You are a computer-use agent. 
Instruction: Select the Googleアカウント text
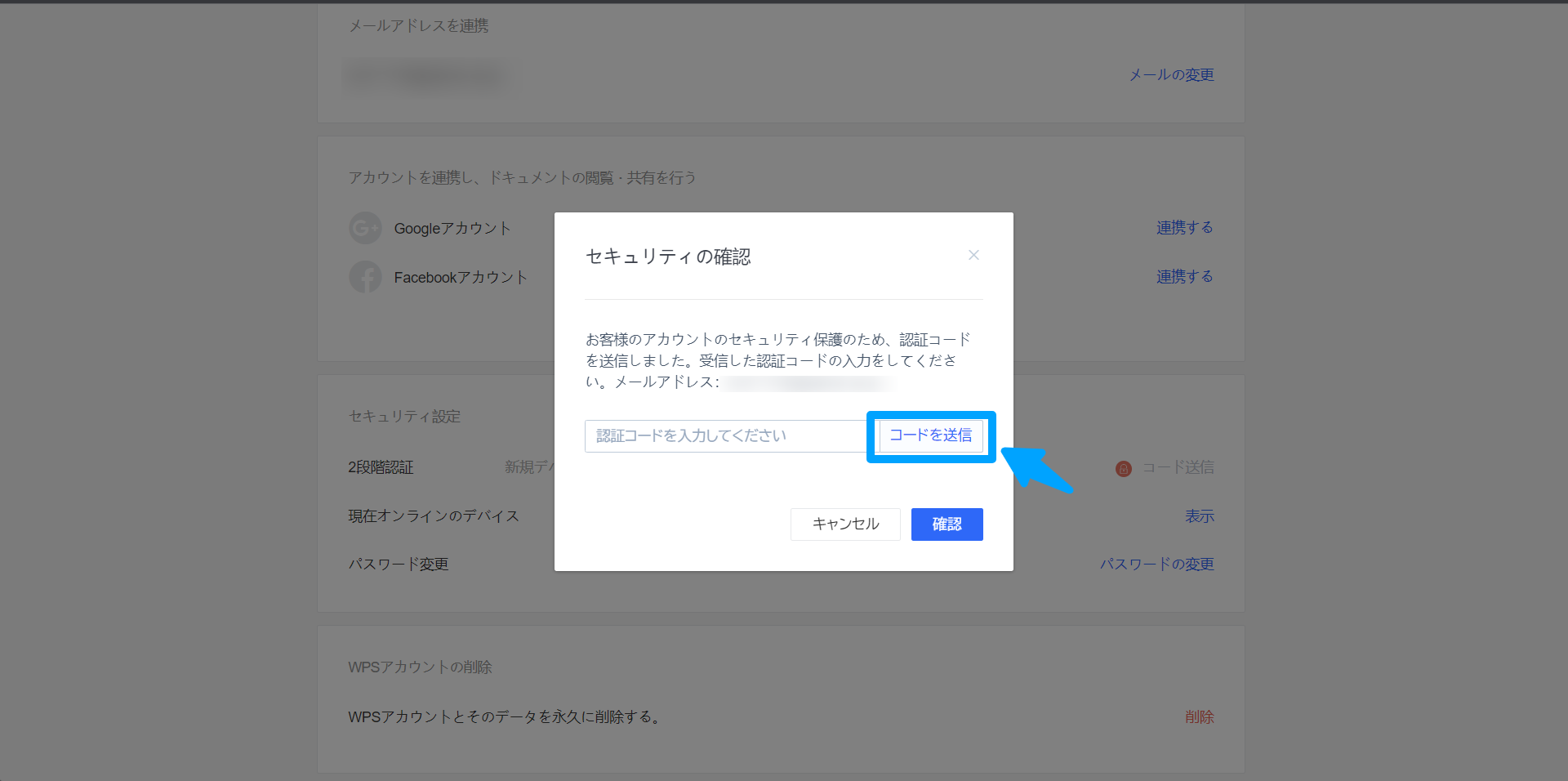coord(452,229)
